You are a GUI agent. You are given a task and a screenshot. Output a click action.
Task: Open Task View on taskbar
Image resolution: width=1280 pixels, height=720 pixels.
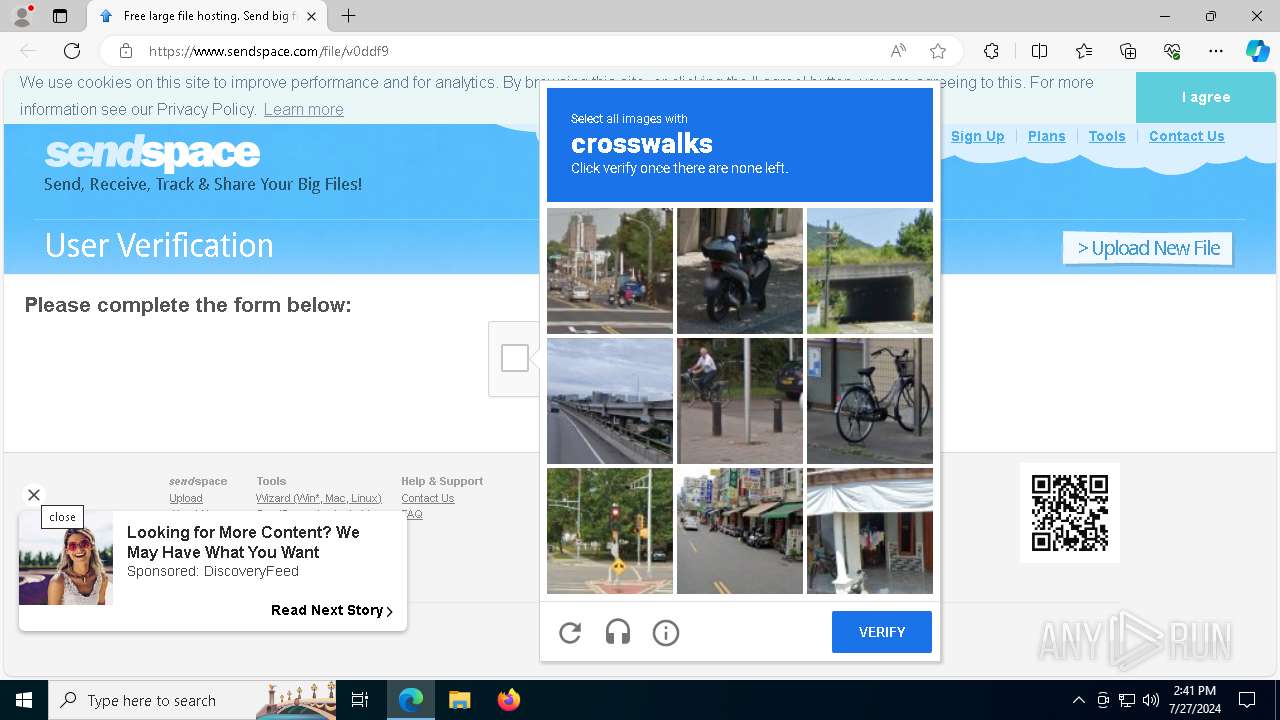pyautogui.click(x=360, y=700)
